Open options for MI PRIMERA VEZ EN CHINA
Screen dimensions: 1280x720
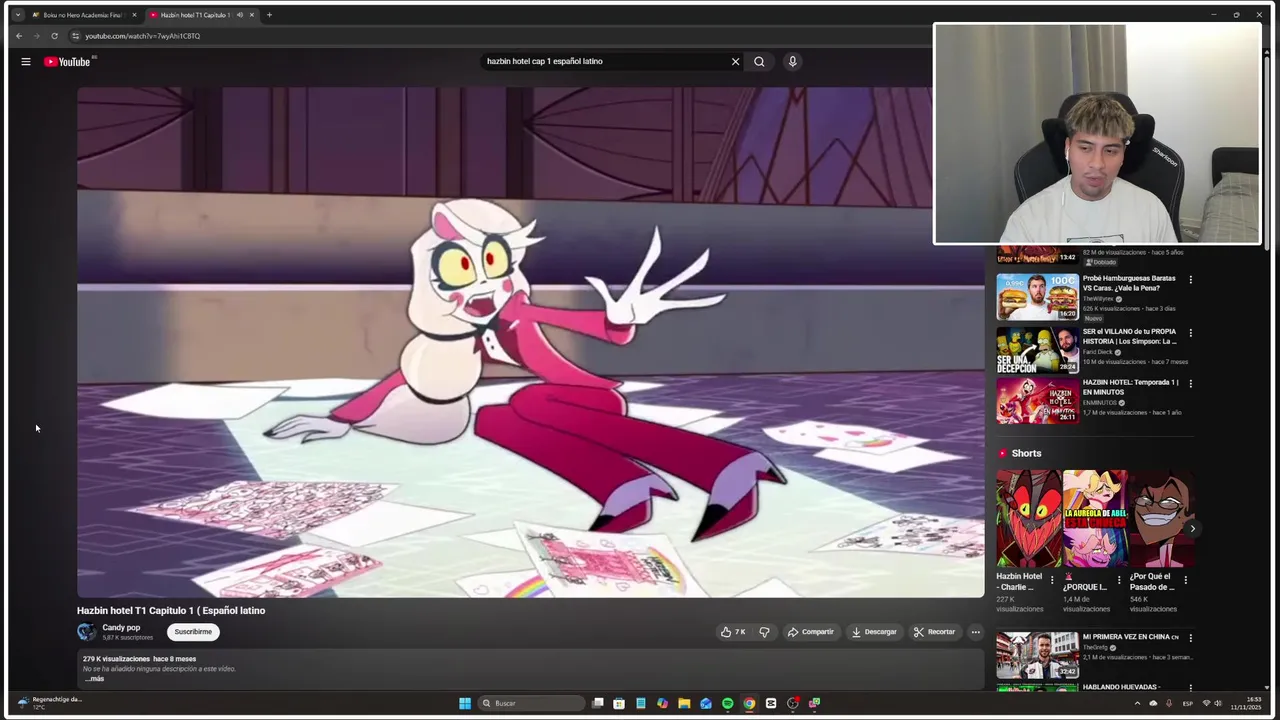pos(1190,638)
